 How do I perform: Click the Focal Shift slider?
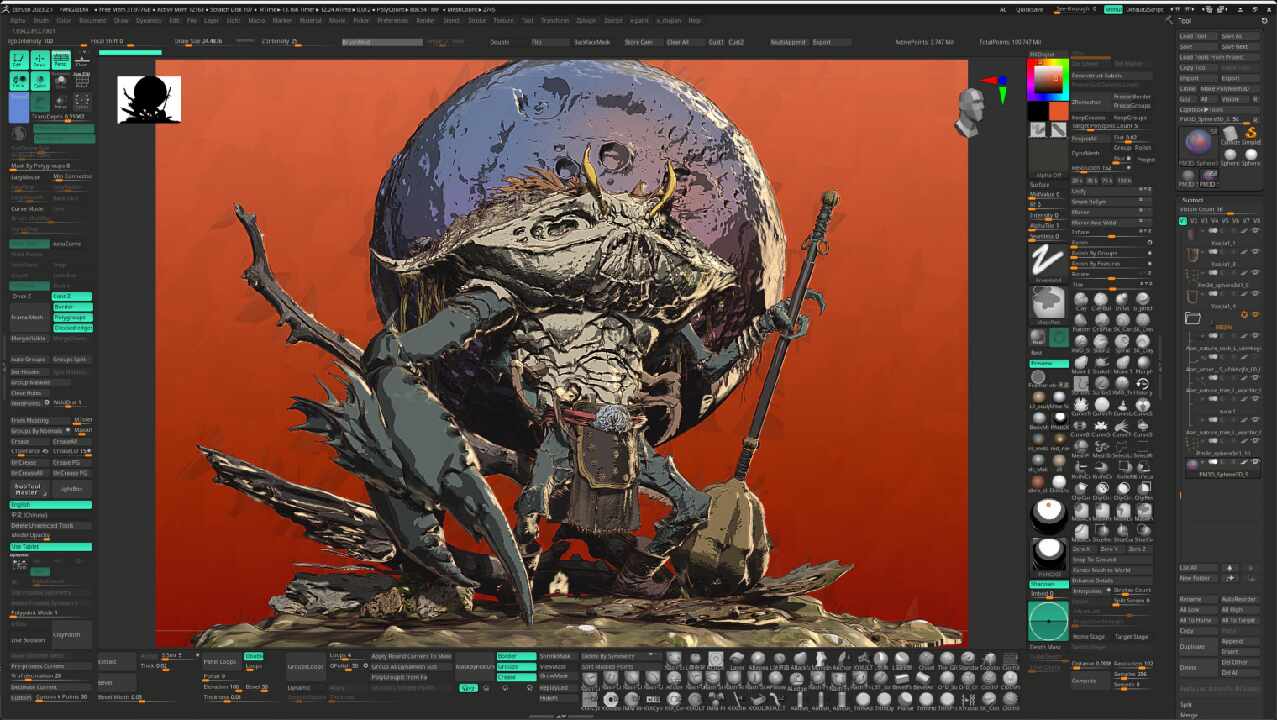[x=127, y=44]
